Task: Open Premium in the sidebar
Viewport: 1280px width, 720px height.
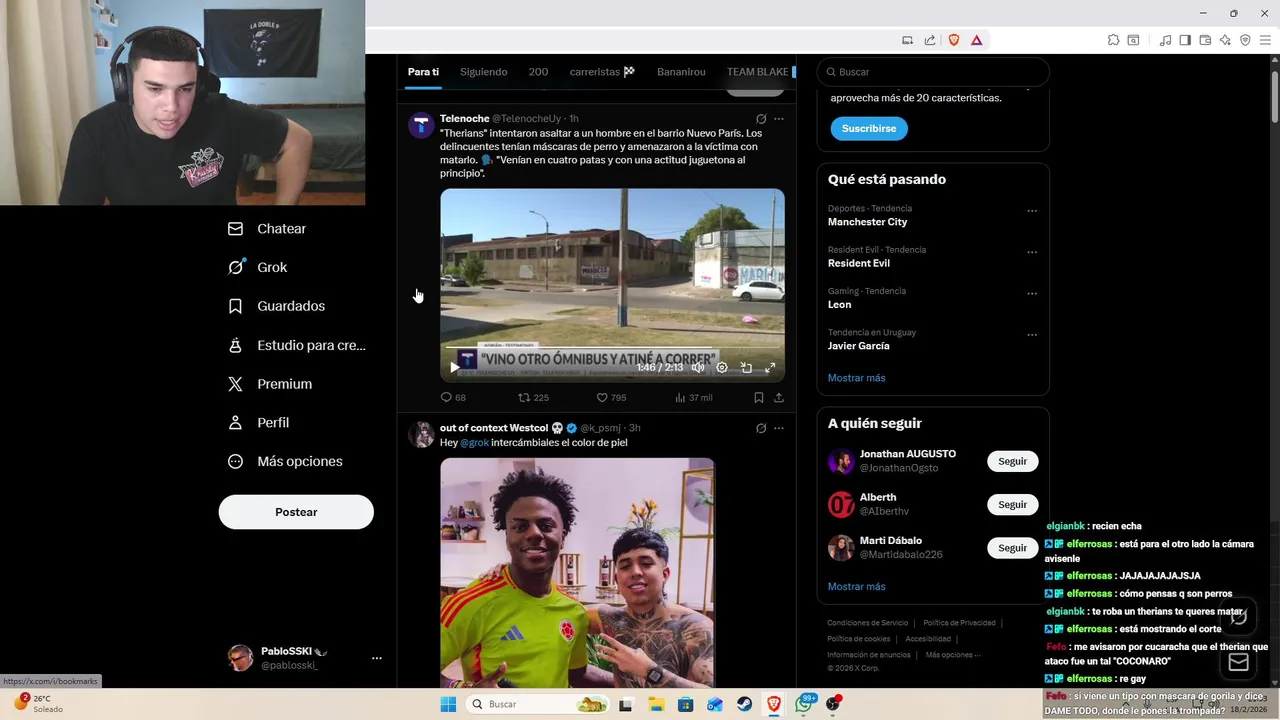Action: pos(269,384)
